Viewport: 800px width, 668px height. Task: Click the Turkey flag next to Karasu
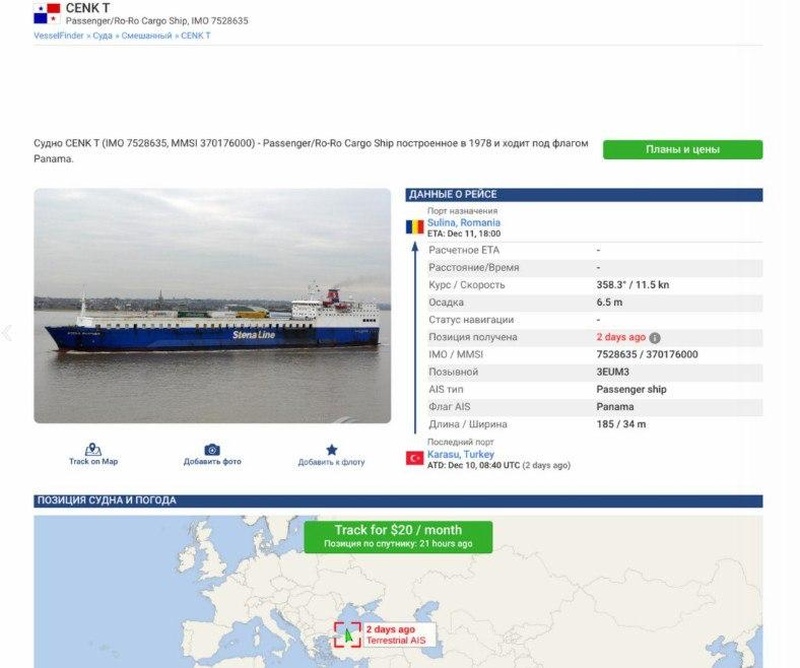click(415, 458)
